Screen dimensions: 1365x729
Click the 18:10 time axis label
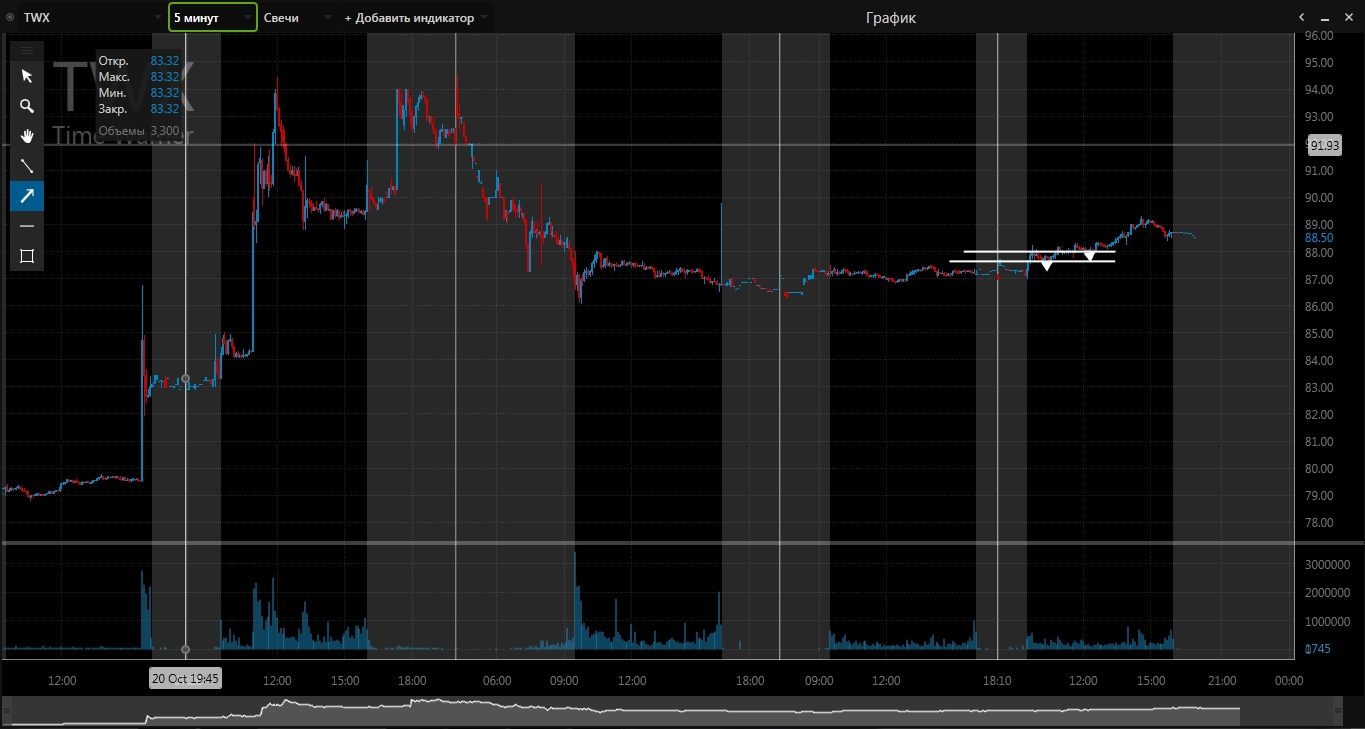(997, 681)
